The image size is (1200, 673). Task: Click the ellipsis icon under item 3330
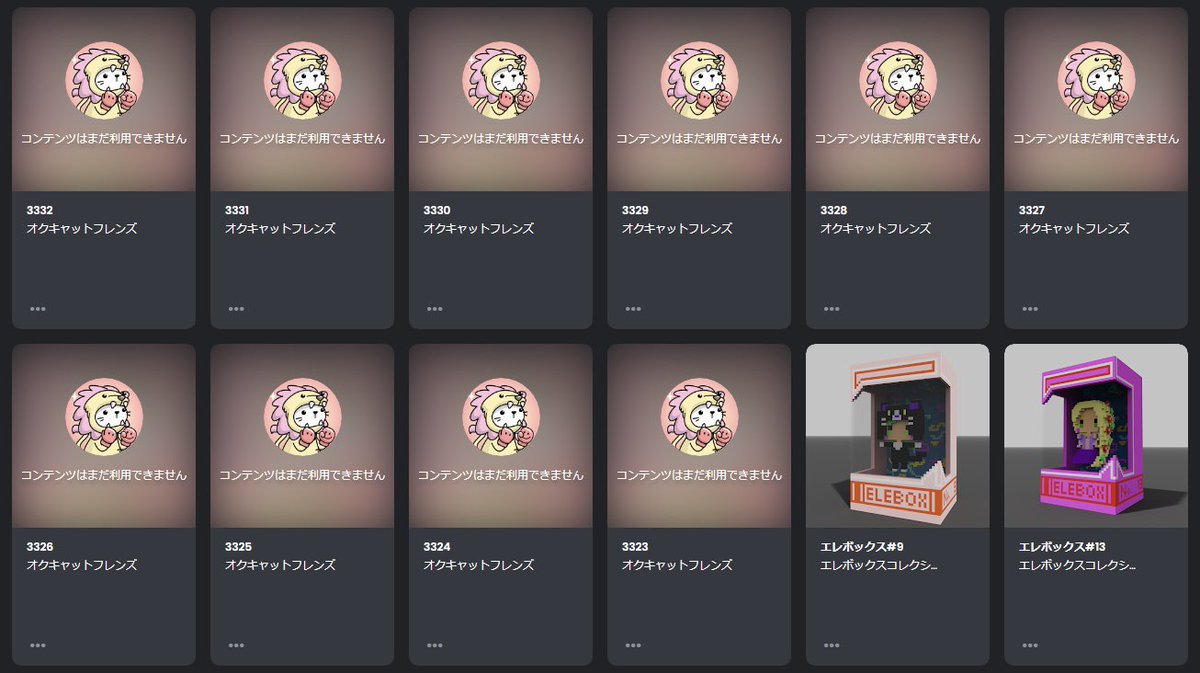(434, 309)
